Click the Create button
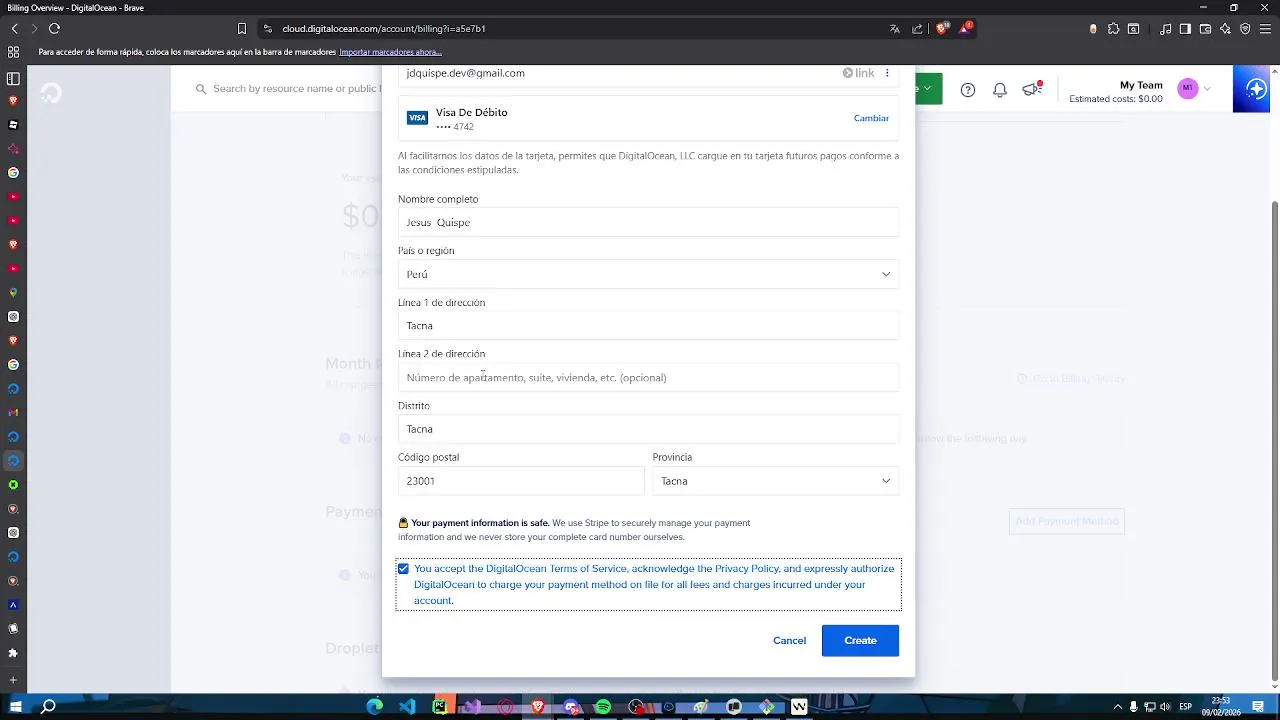The width and height of the screenshot is (1280, 720). [x=860, y=641]
